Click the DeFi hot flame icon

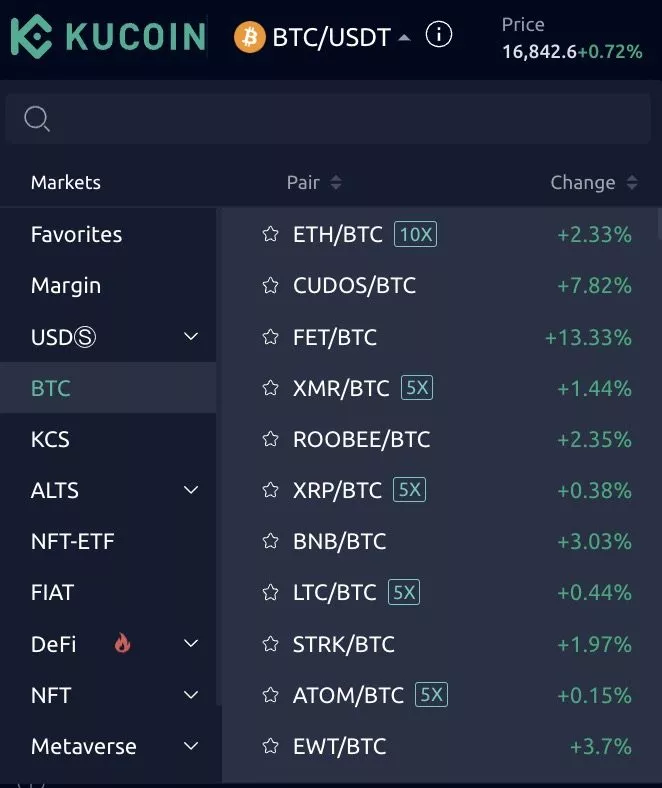[122, 643]
